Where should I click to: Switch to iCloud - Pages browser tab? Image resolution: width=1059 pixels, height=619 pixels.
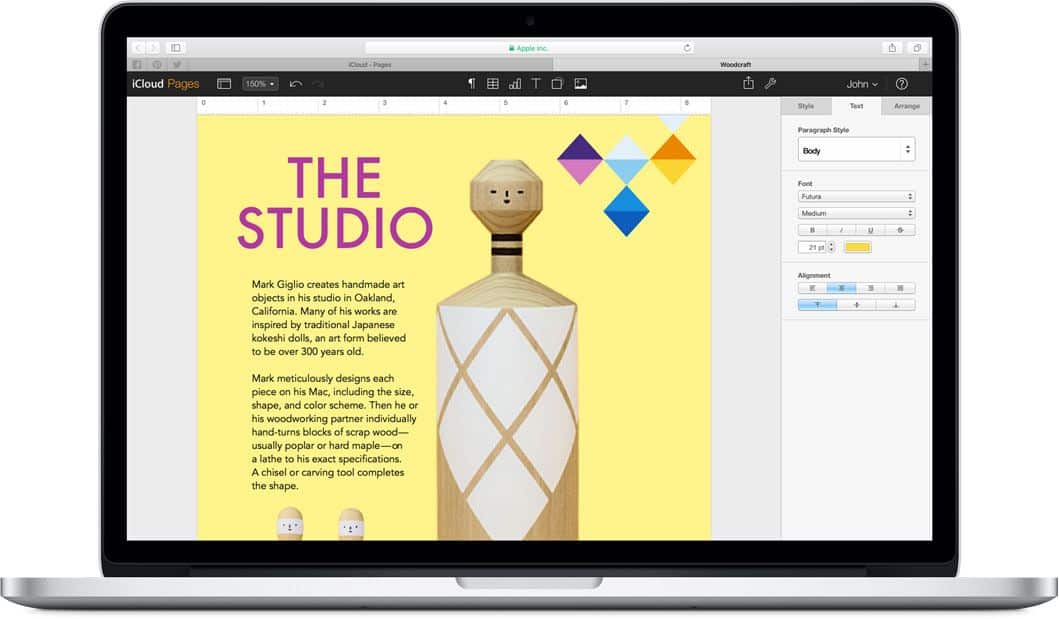point(369,65)
